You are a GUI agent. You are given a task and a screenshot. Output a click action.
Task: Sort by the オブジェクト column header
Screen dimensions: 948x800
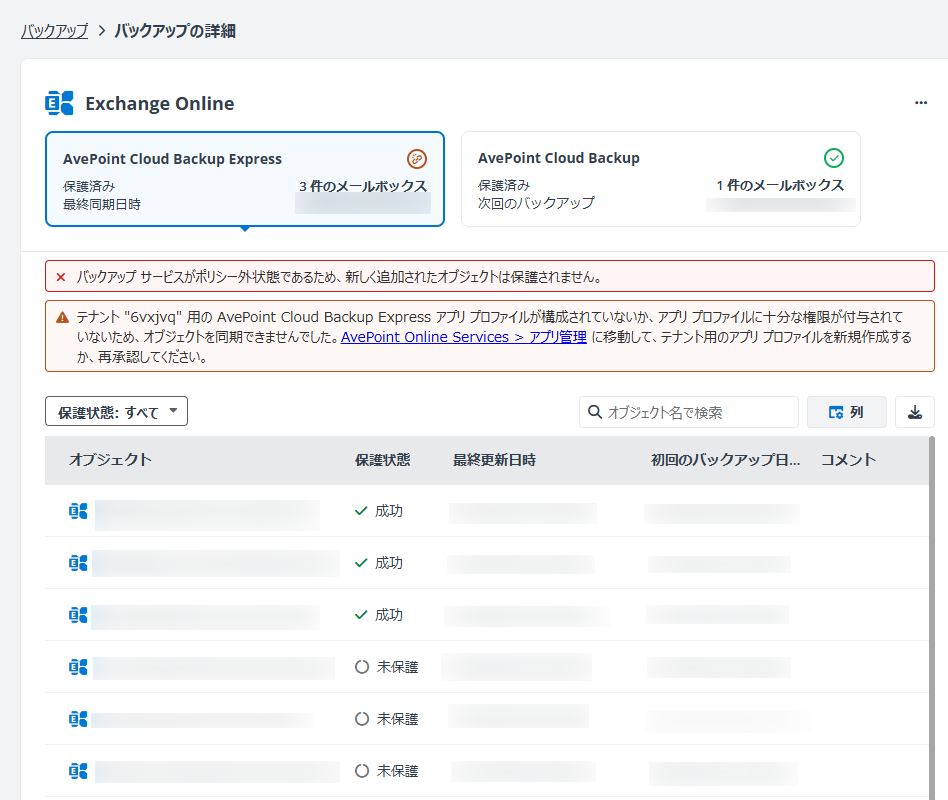click(x=110, y=460)
